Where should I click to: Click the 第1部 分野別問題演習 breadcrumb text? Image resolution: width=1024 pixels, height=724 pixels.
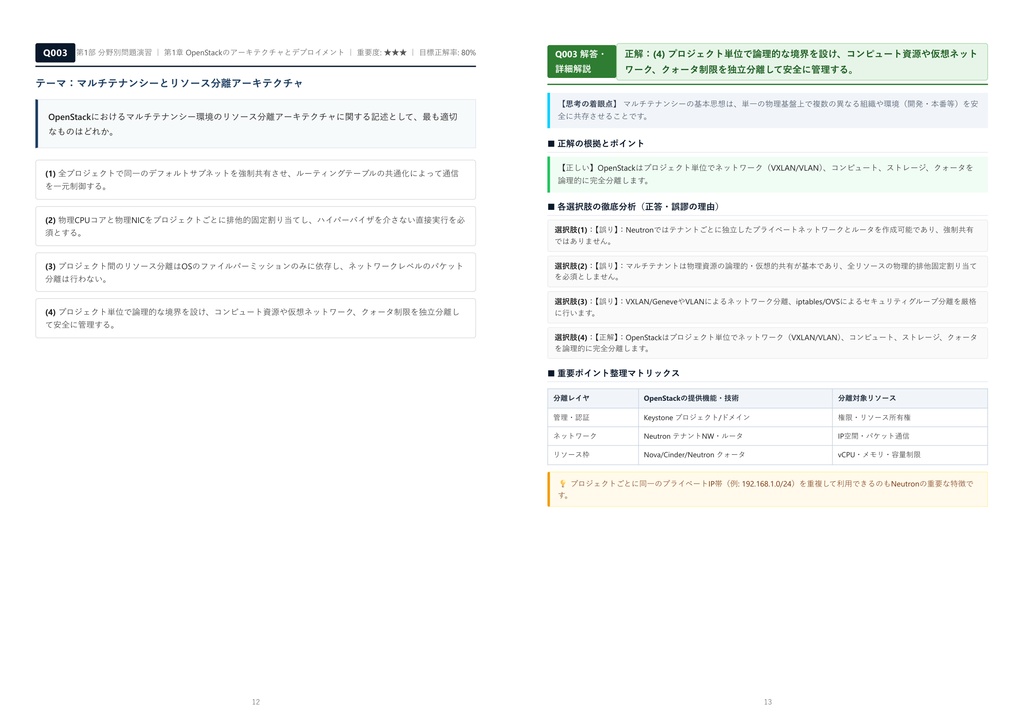tap(114, 52)
